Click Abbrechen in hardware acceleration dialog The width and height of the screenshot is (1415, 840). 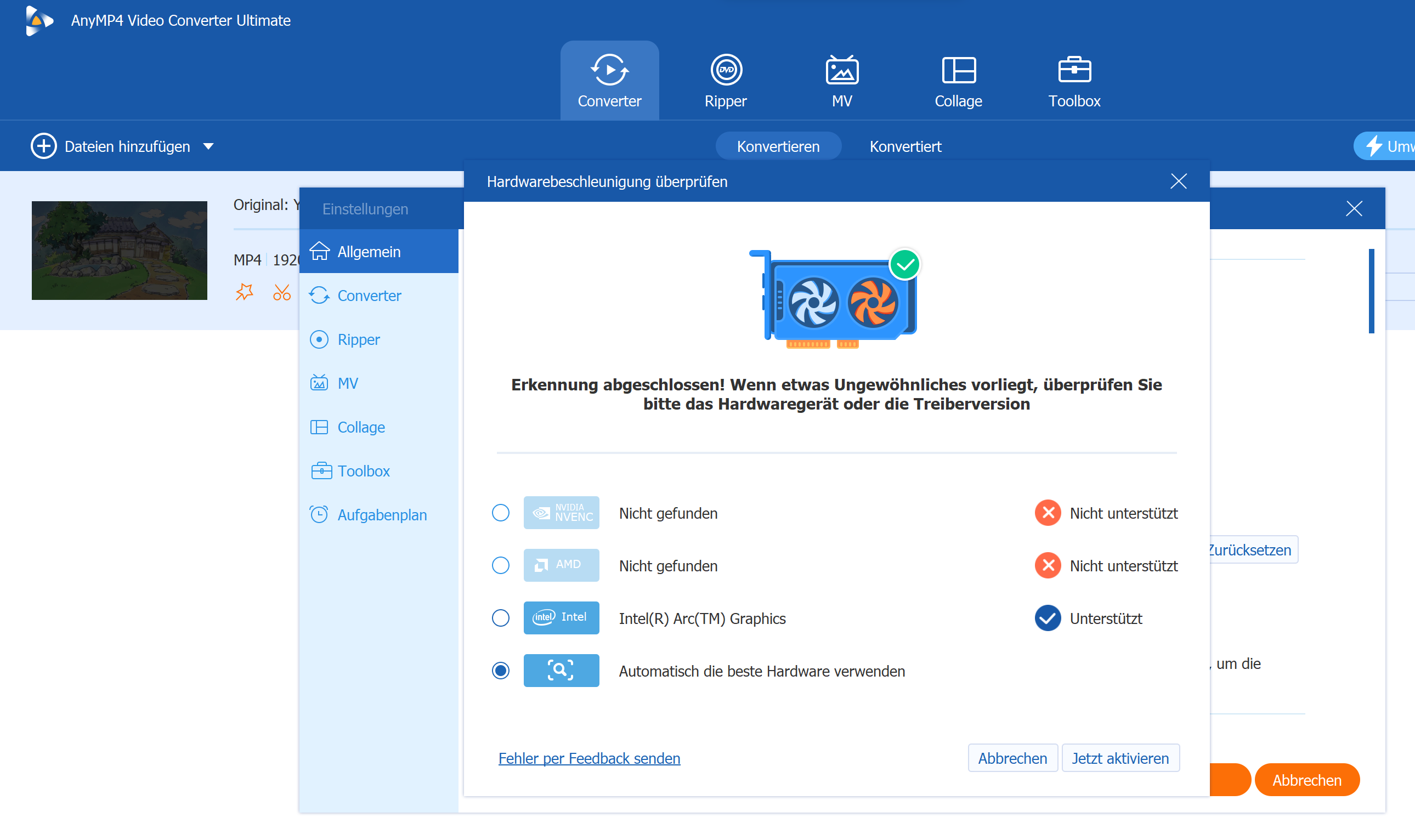[x=1012, y=758]
